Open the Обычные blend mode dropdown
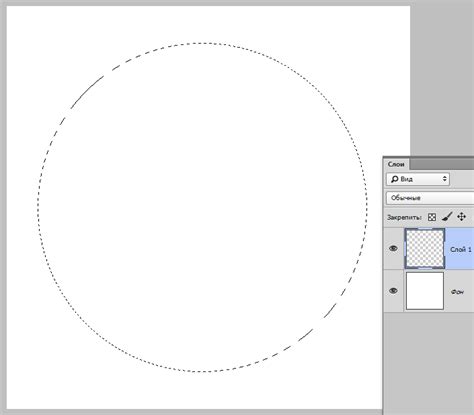 coord(430,198)
